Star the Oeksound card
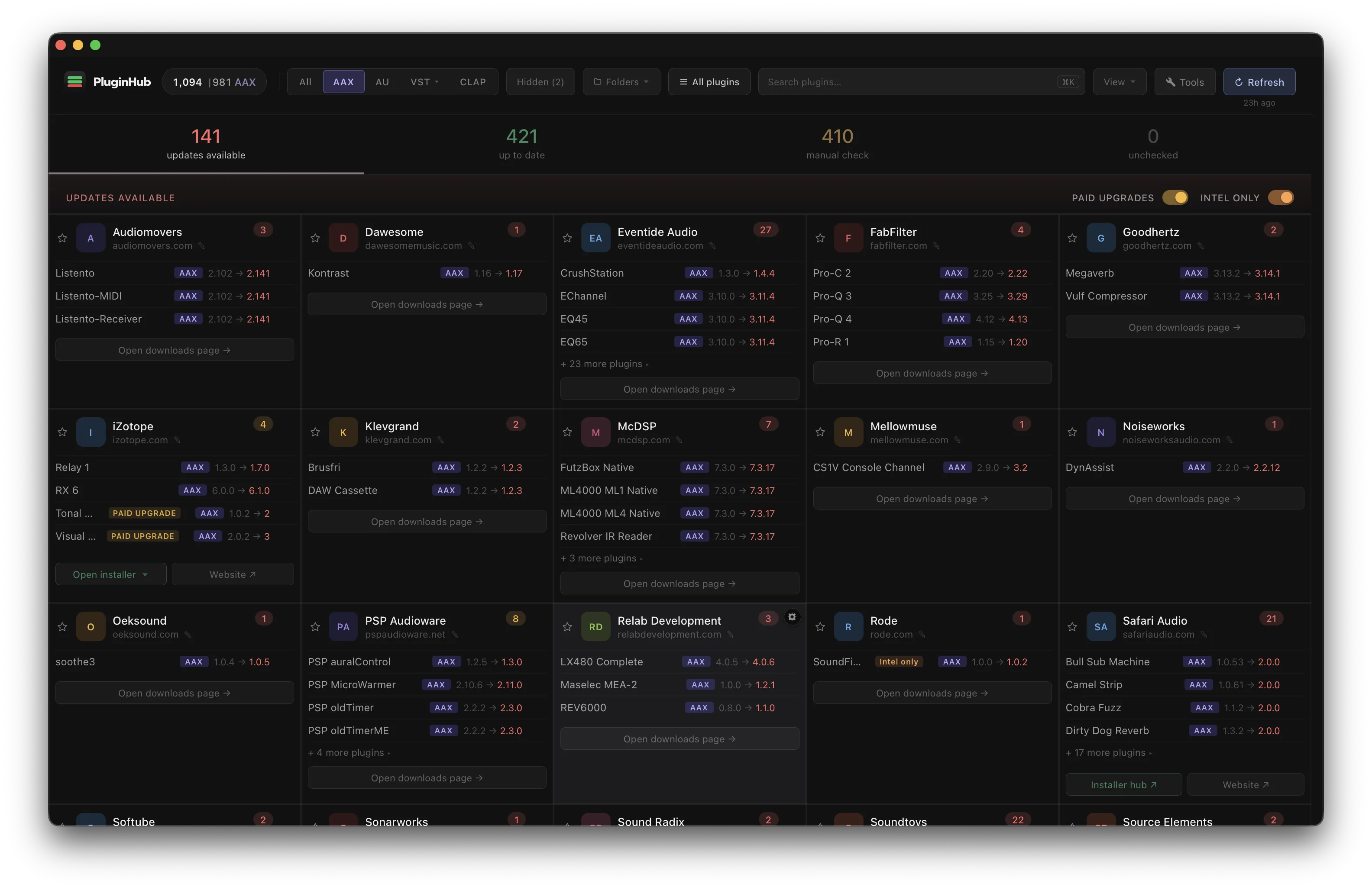Image resolution: width=1372 pixels, height=890 pixels. [62, 627]
